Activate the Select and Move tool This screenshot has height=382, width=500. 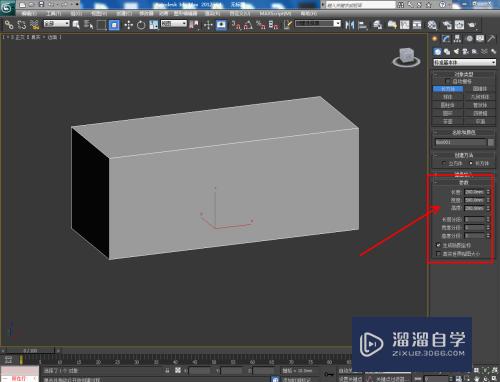click(x=129, y=25)
